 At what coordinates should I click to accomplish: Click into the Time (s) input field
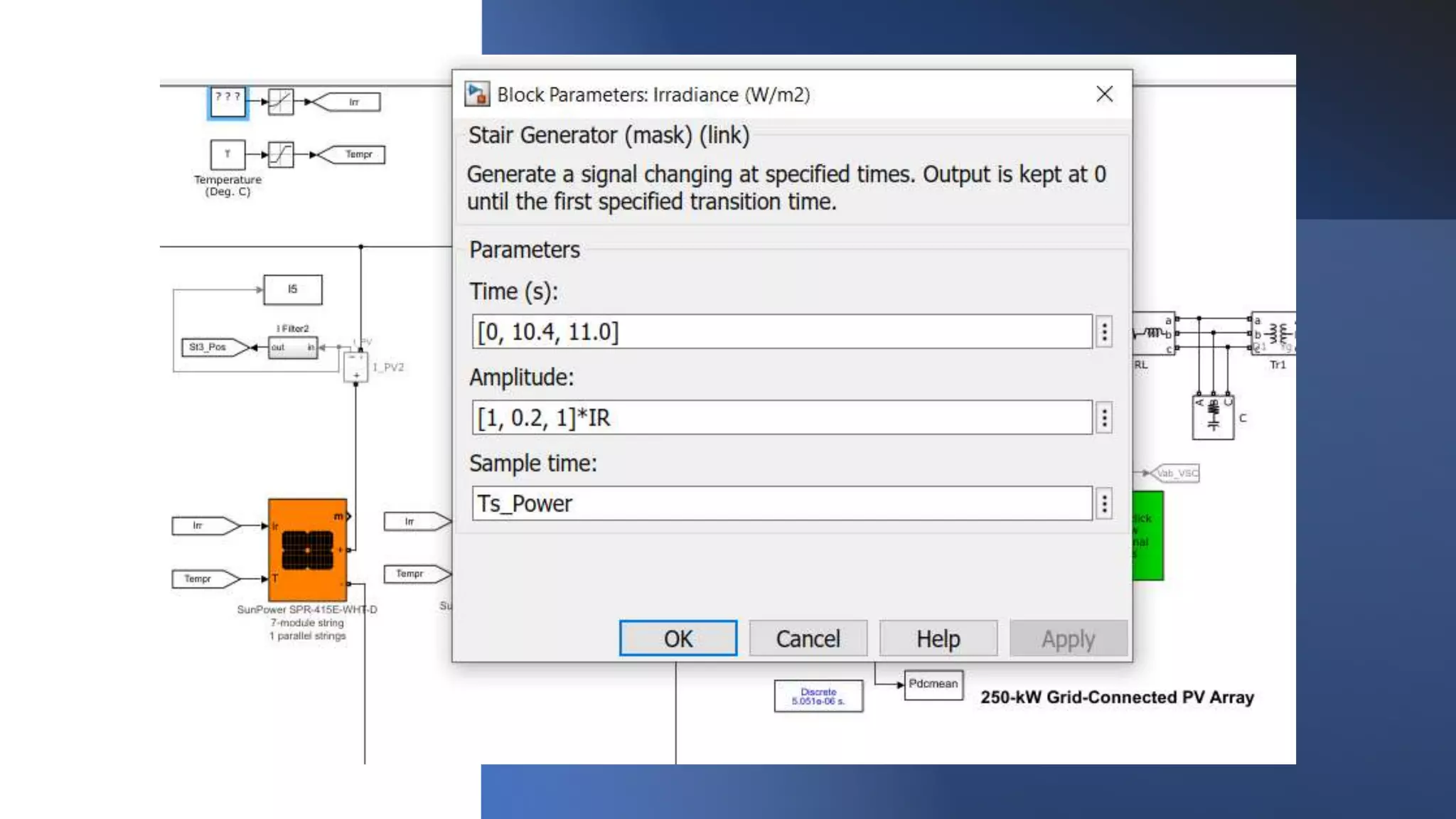[781, 332]
